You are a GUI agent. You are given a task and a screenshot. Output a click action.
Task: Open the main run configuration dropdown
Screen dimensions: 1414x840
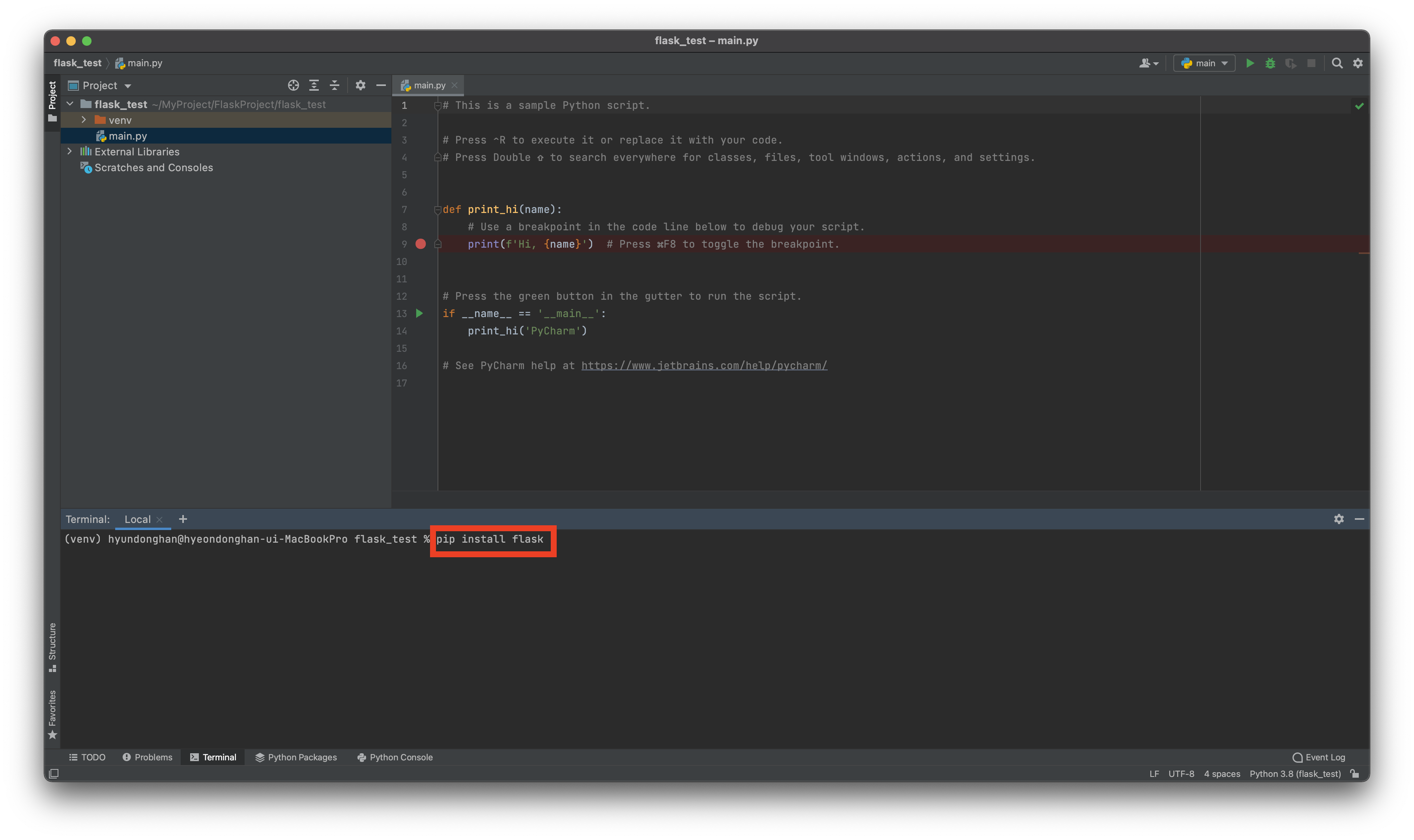tap(1204, 63)
